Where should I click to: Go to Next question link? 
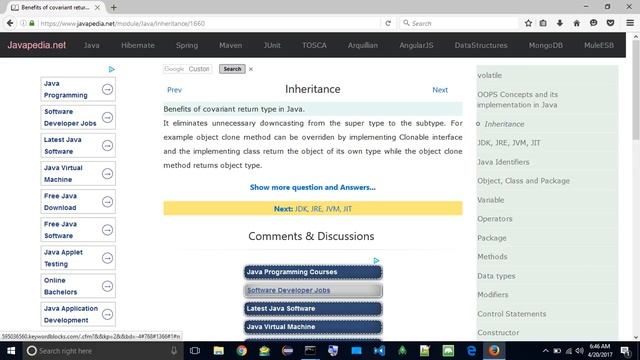(440, 90)
